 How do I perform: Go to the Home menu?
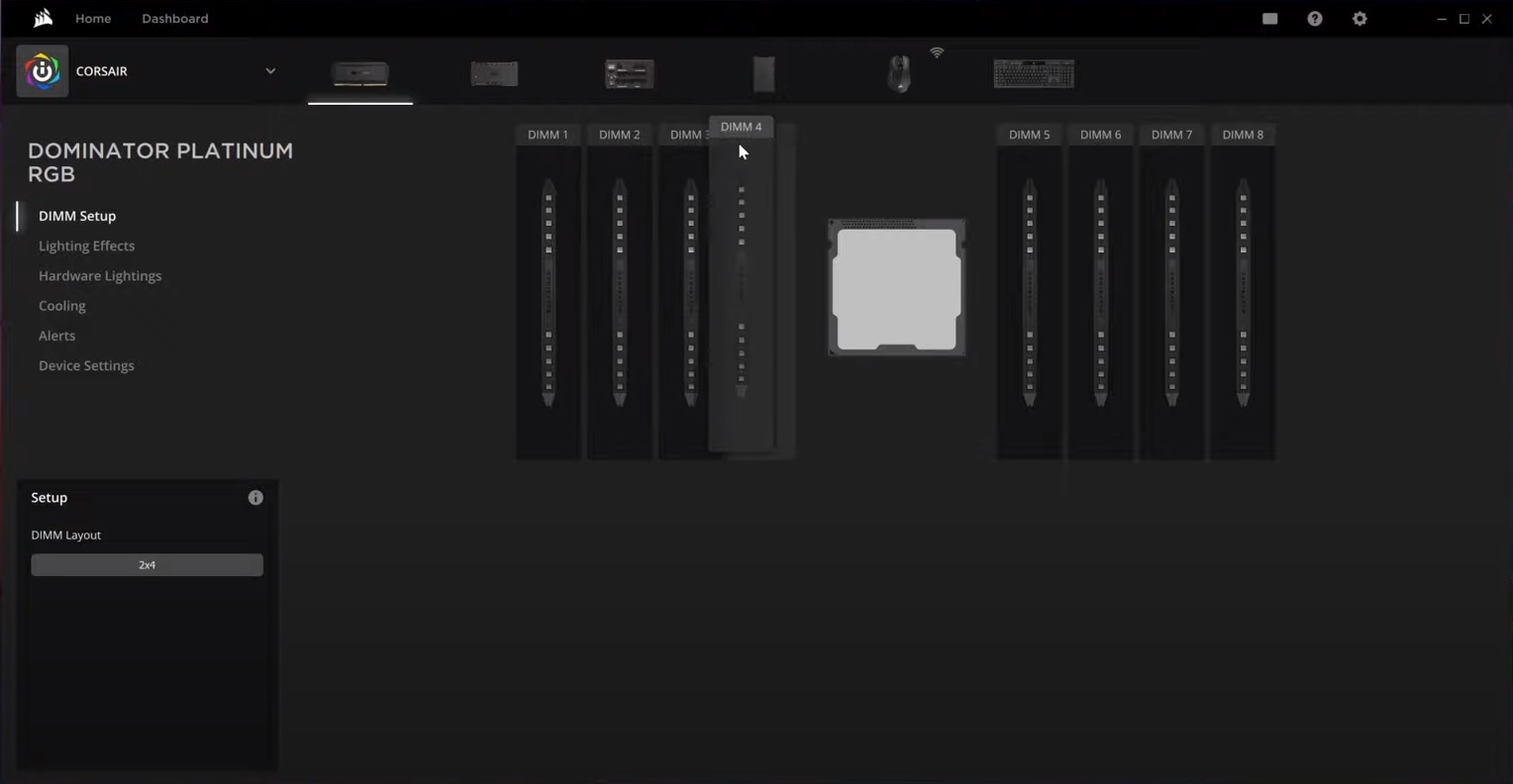(93, 18)
